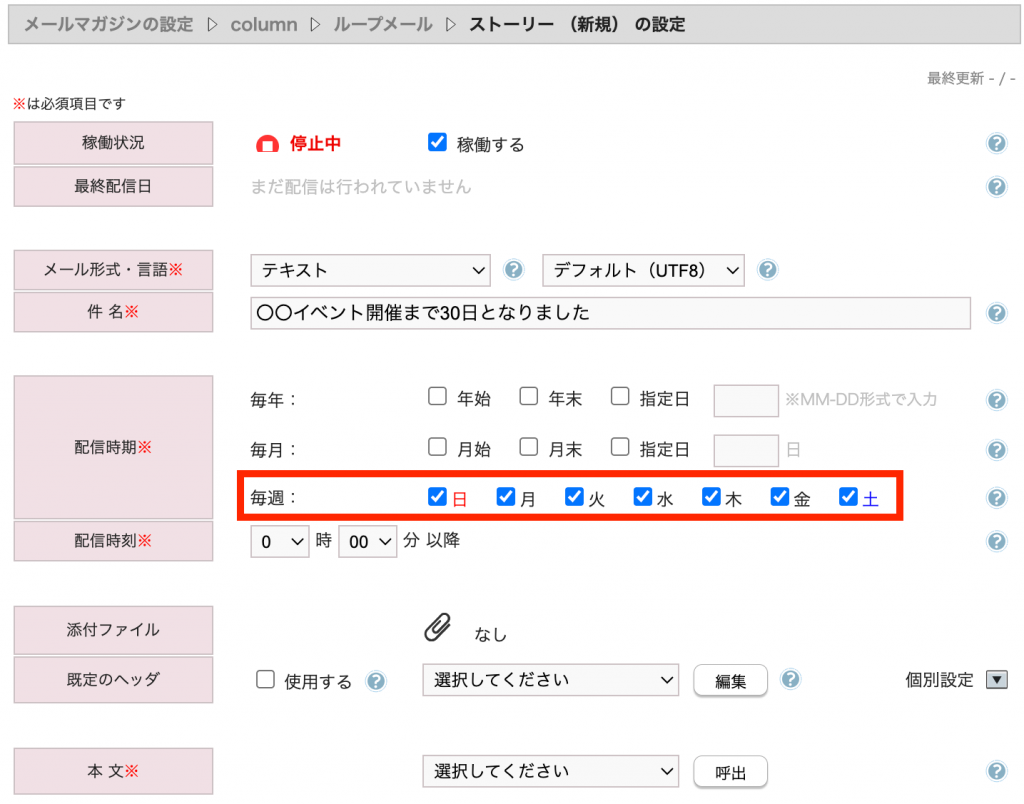
Task: Click the paperclip attachment icon
Action: click(437, 629)
